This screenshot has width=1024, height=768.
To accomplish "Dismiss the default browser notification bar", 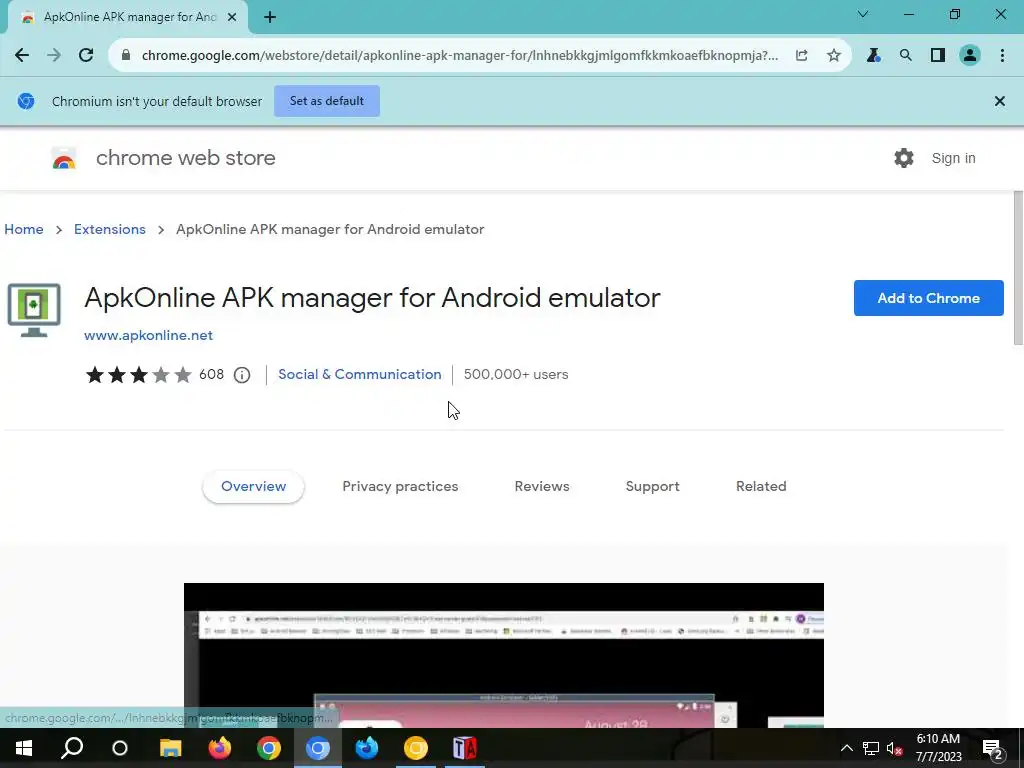I will [999, 101].
